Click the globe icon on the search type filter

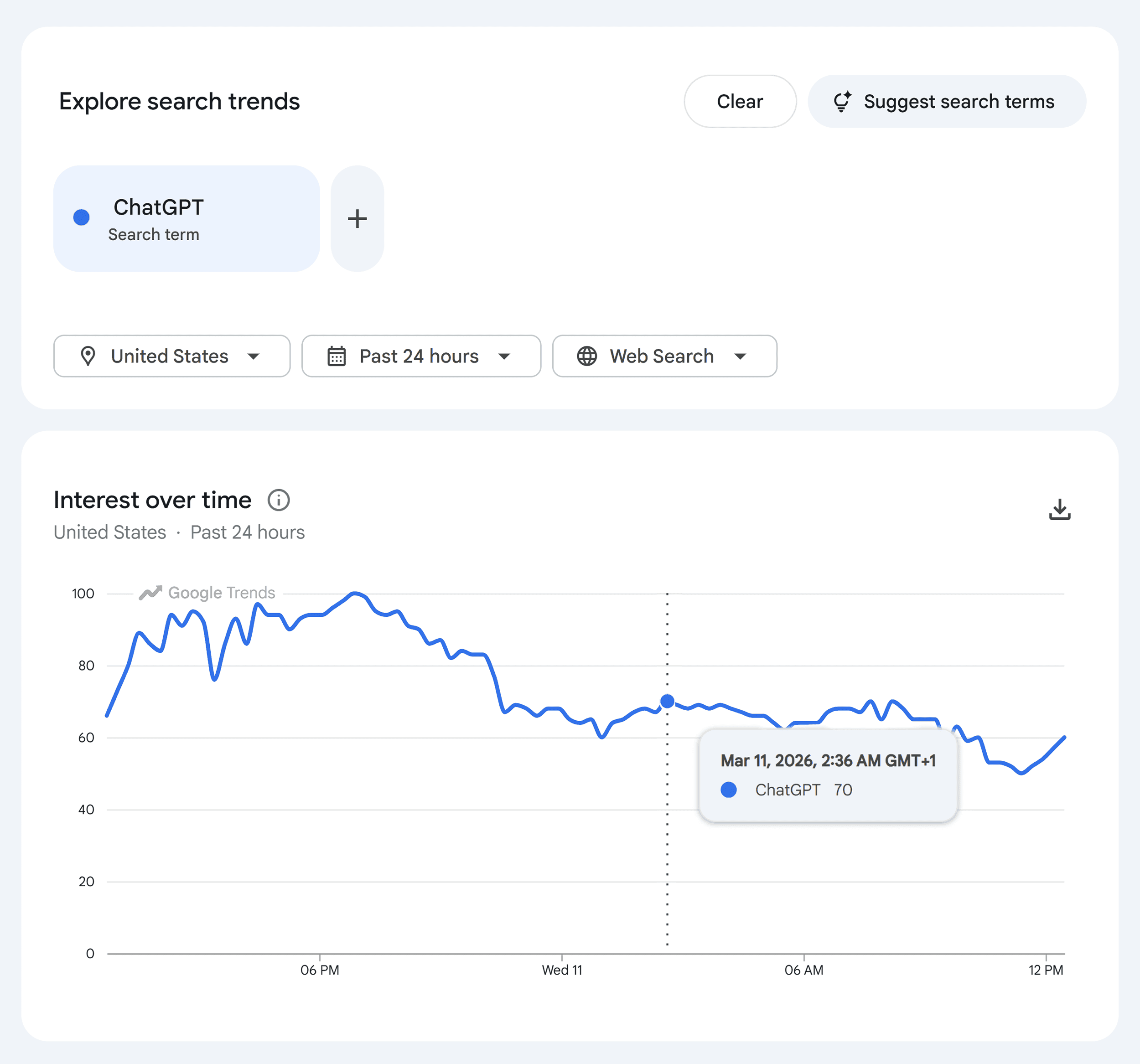point(586,356)
